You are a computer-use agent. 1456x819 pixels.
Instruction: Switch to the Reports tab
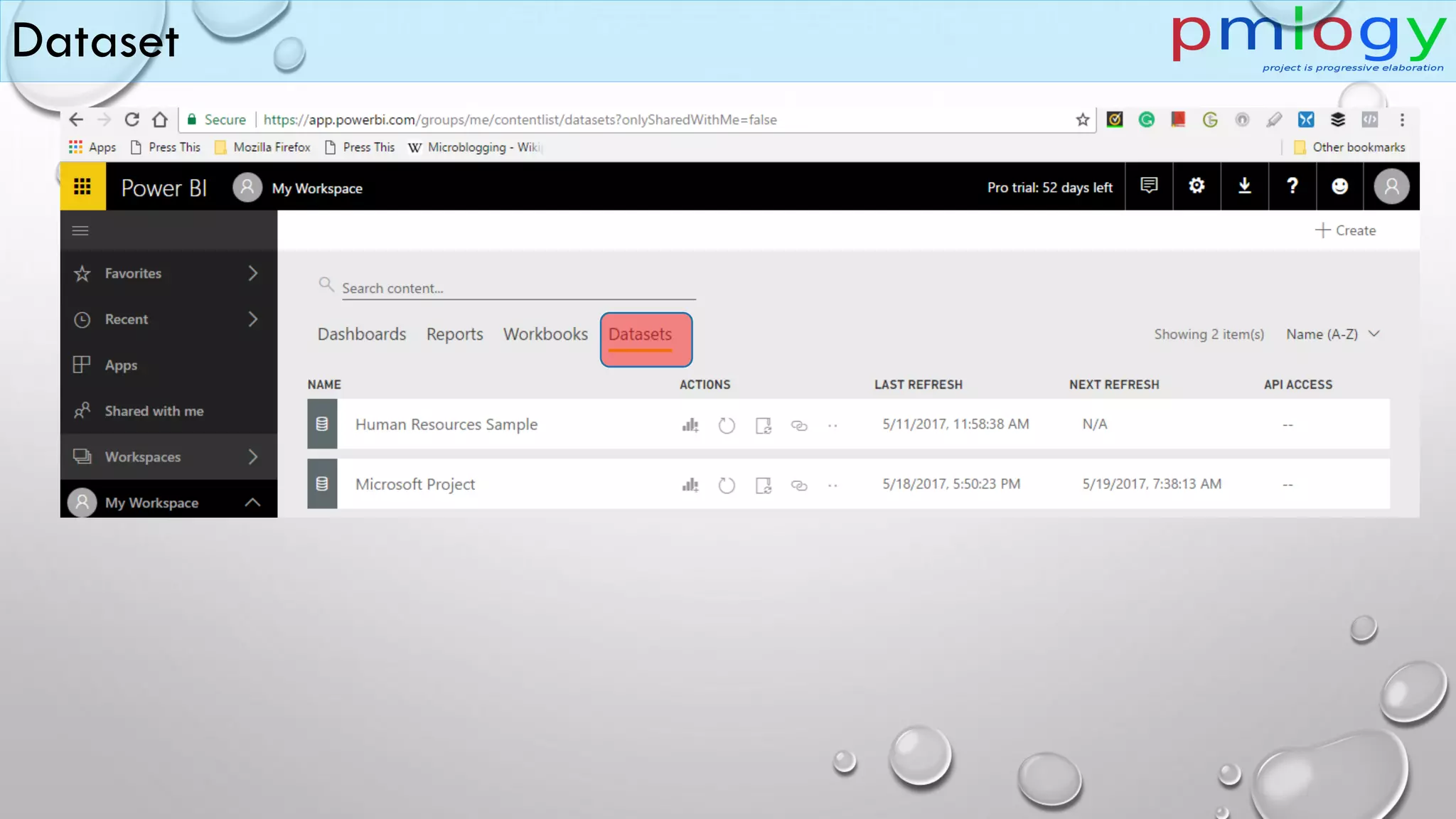tap(454, 334)
